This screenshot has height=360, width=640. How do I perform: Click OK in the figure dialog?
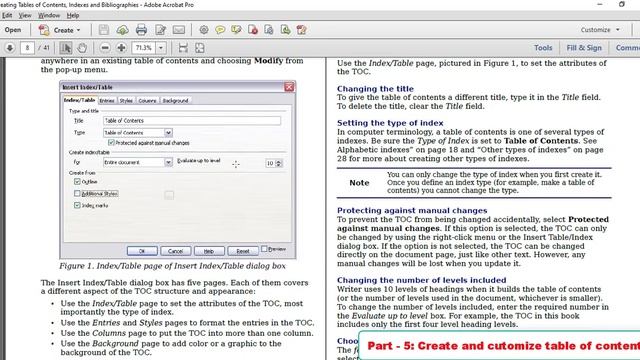click(x=142, y=251)
